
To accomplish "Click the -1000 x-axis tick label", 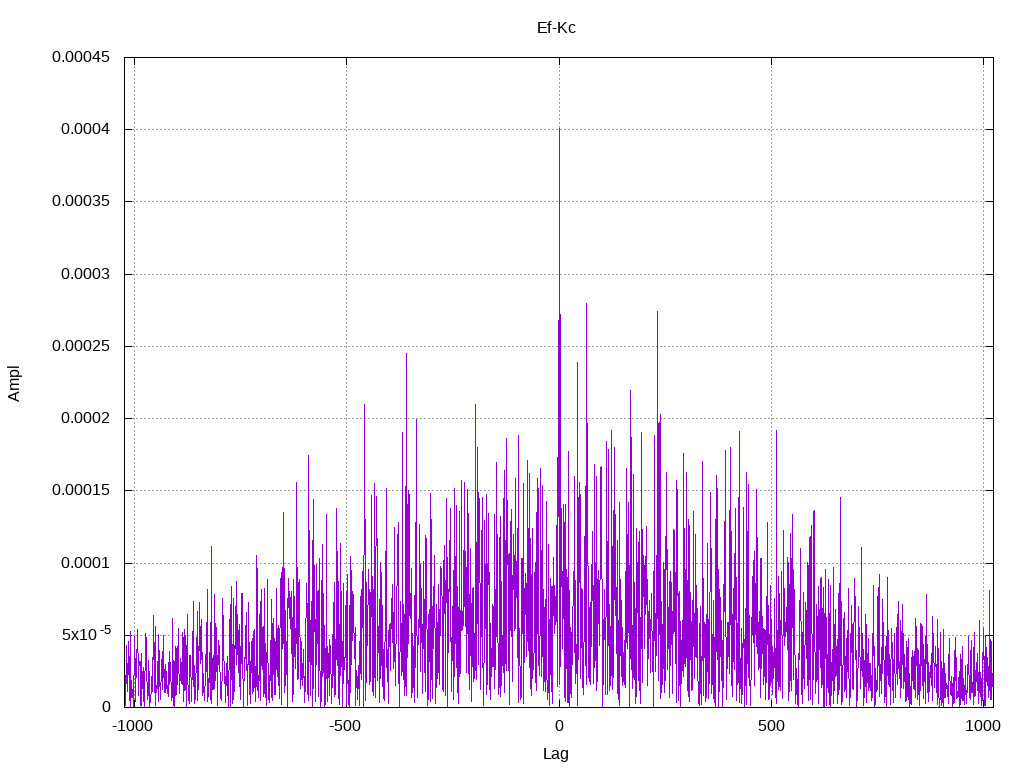I will [x=133, y=726].
